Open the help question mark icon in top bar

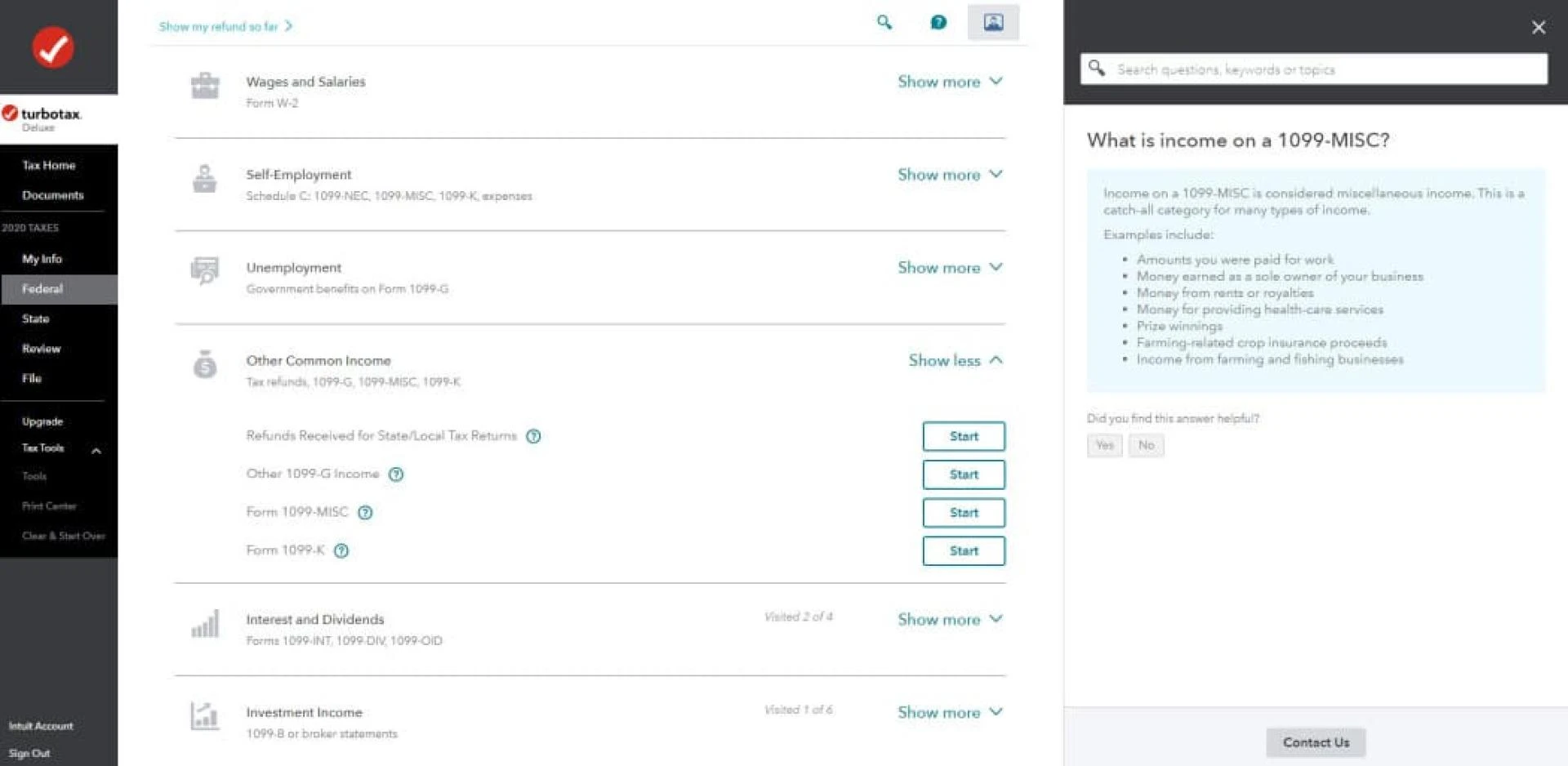pos(938,22)
